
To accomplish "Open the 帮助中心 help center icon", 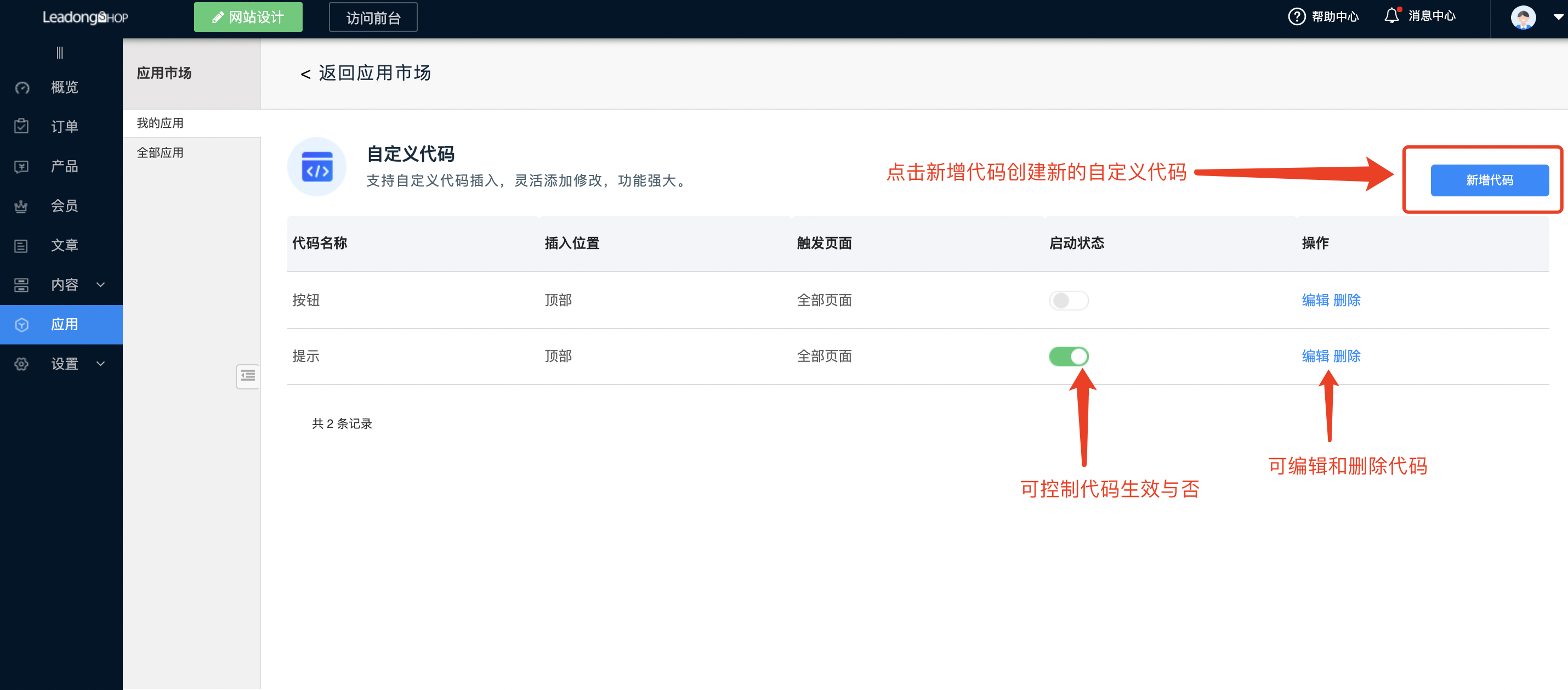I will [1297, 16].
